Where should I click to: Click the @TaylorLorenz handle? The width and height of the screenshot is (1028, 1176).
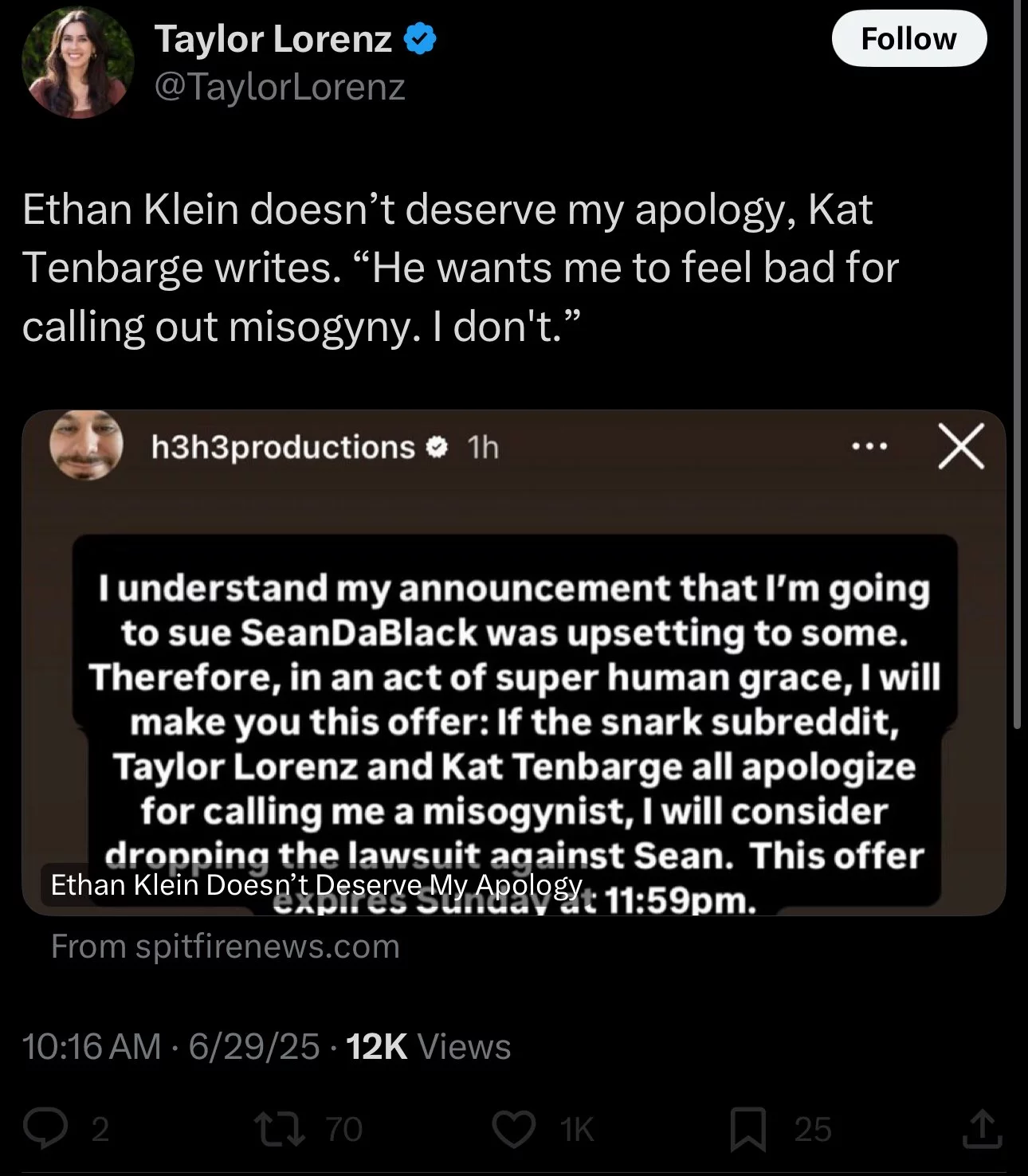(280, 86)
